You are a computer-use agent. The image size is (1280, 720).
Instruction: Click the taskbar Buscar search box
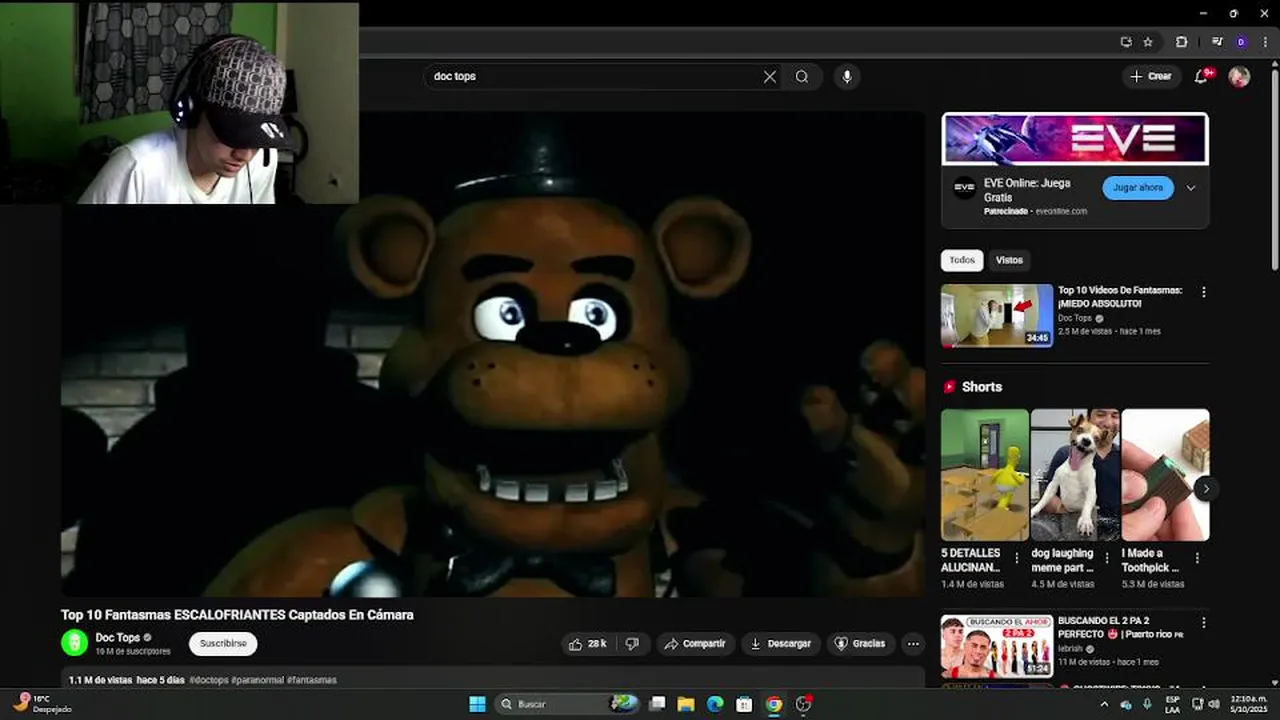567,704
